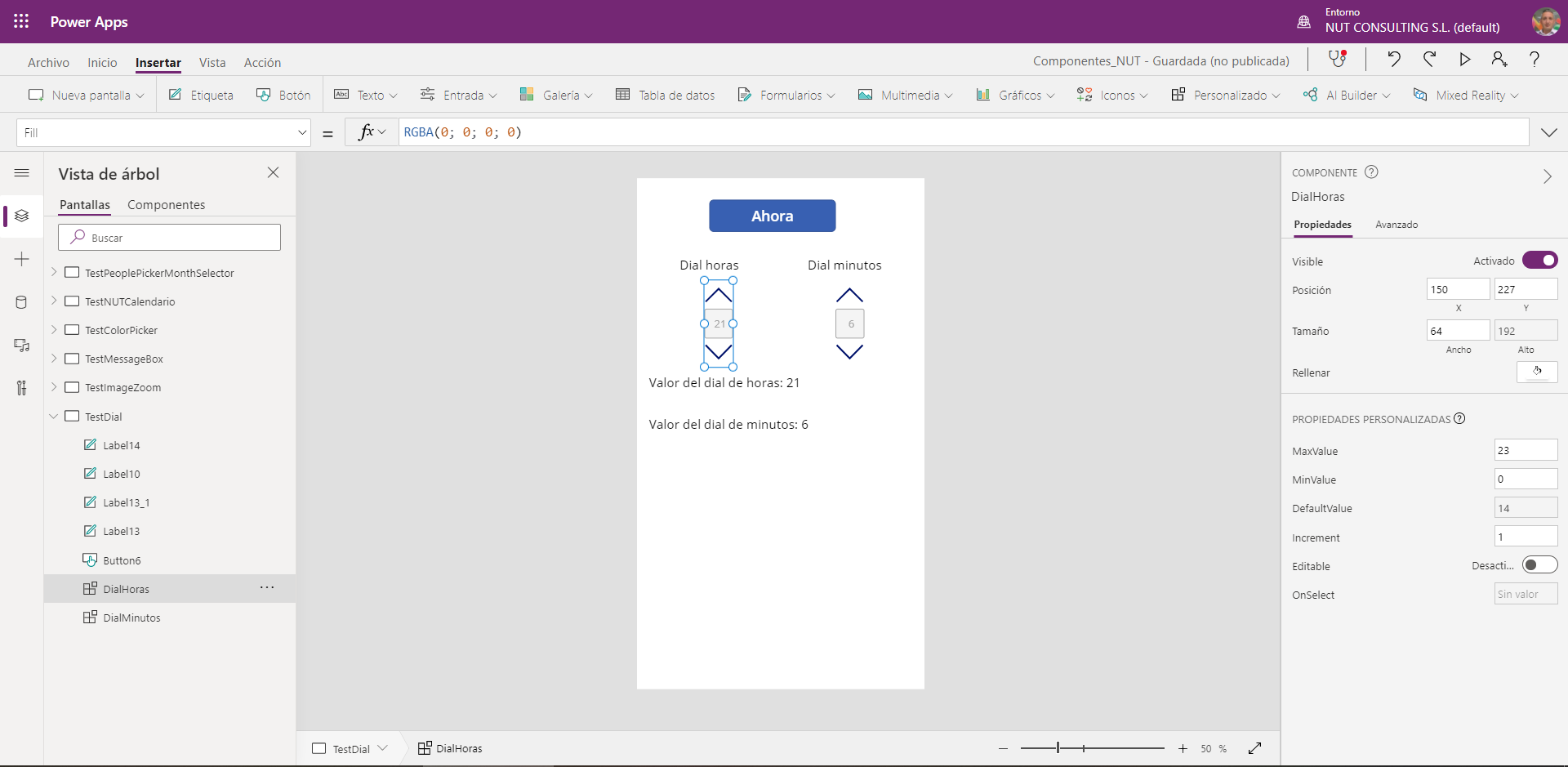
Task: Close the Vista de árbol panel
Action: tap(273, 172)
